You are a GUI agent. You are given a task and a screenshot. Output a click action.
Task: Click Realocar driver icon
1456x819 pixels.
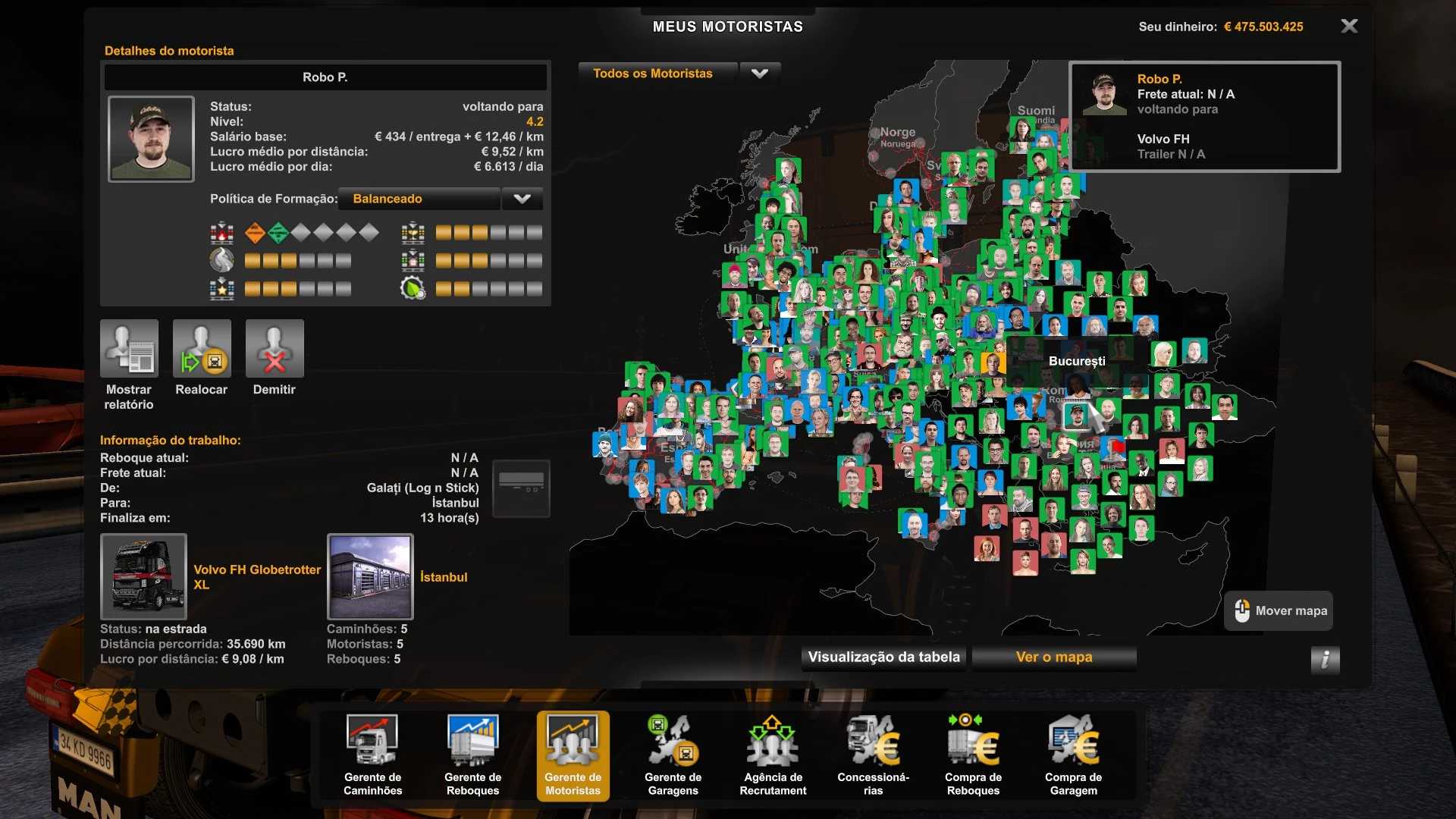[x=202, y=349]
